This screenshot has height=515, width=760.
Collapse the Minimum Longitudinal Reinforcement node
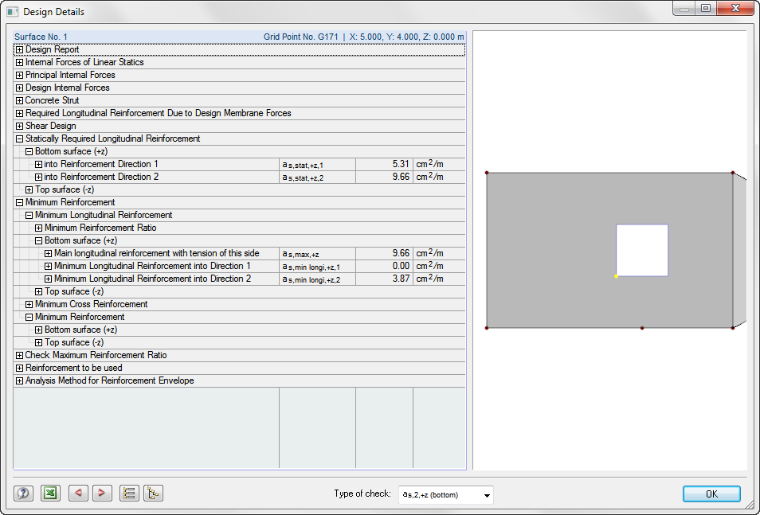[x=29, y=215]
